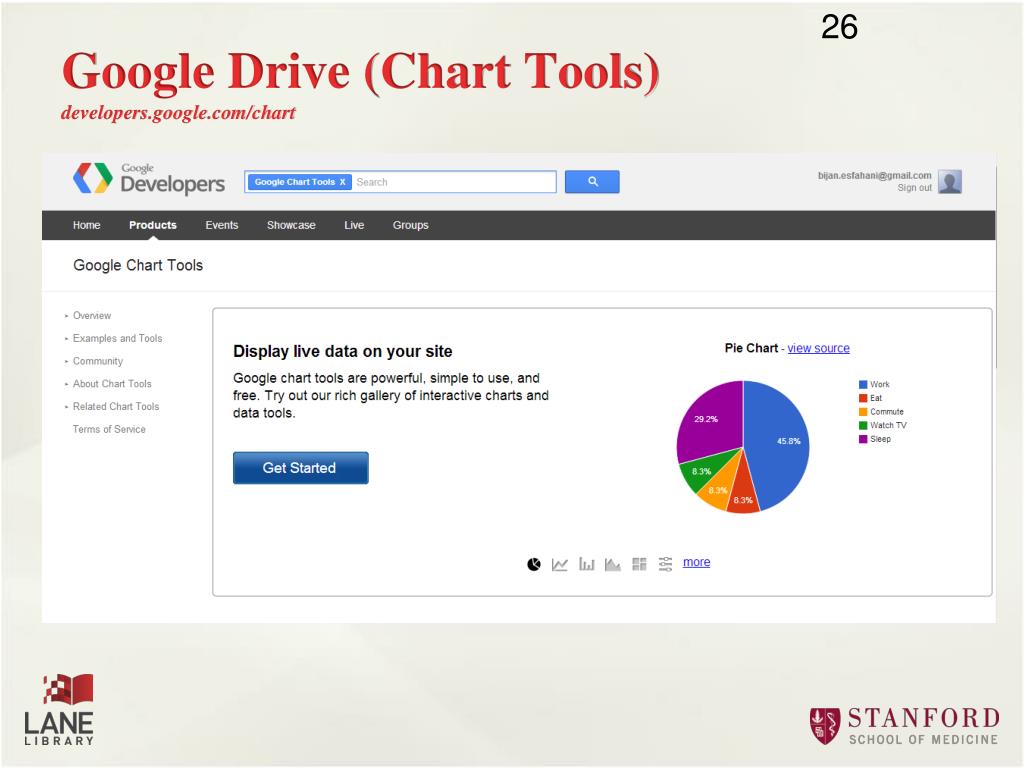The height and width of the screenshot is (768, 1024).
Task: Click the Display live data heading
Action: point(343,351)
